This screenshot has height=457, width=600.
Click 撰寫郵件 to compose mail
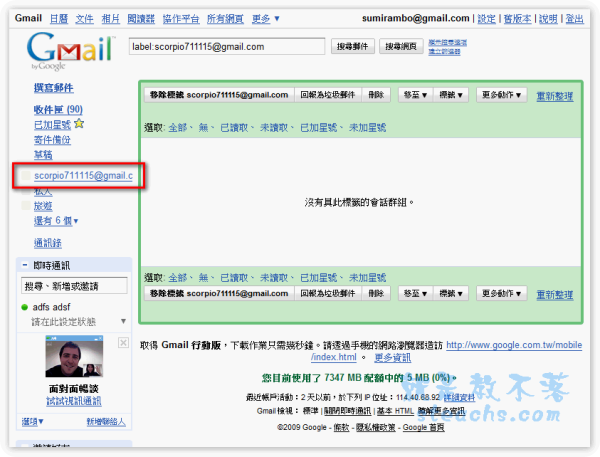pos(54,88)
